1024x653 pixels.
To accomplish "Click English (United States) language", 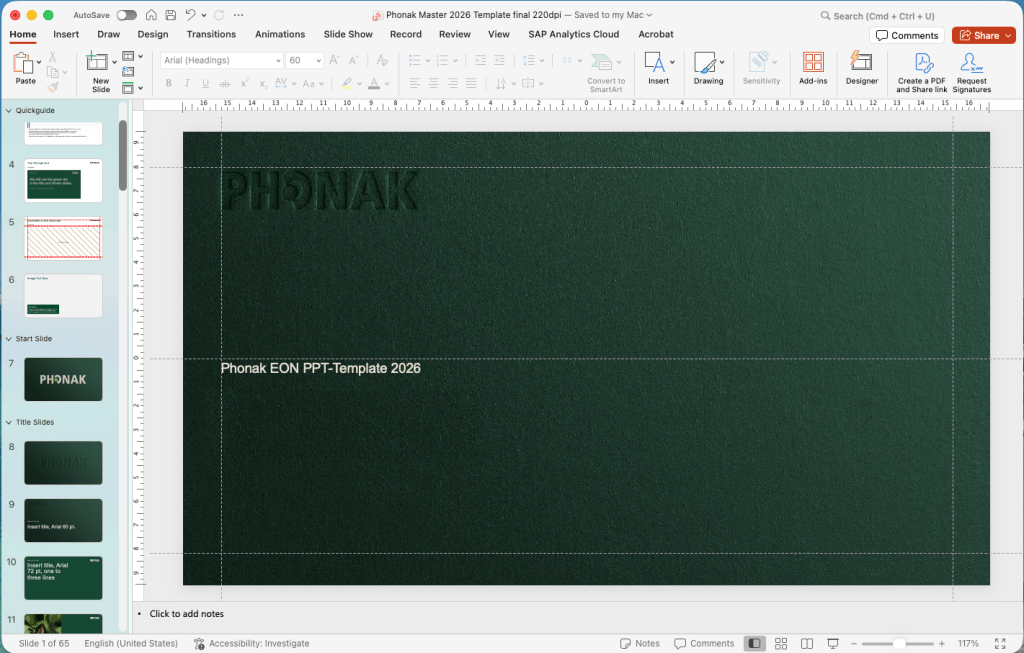I will coord(131,643).
